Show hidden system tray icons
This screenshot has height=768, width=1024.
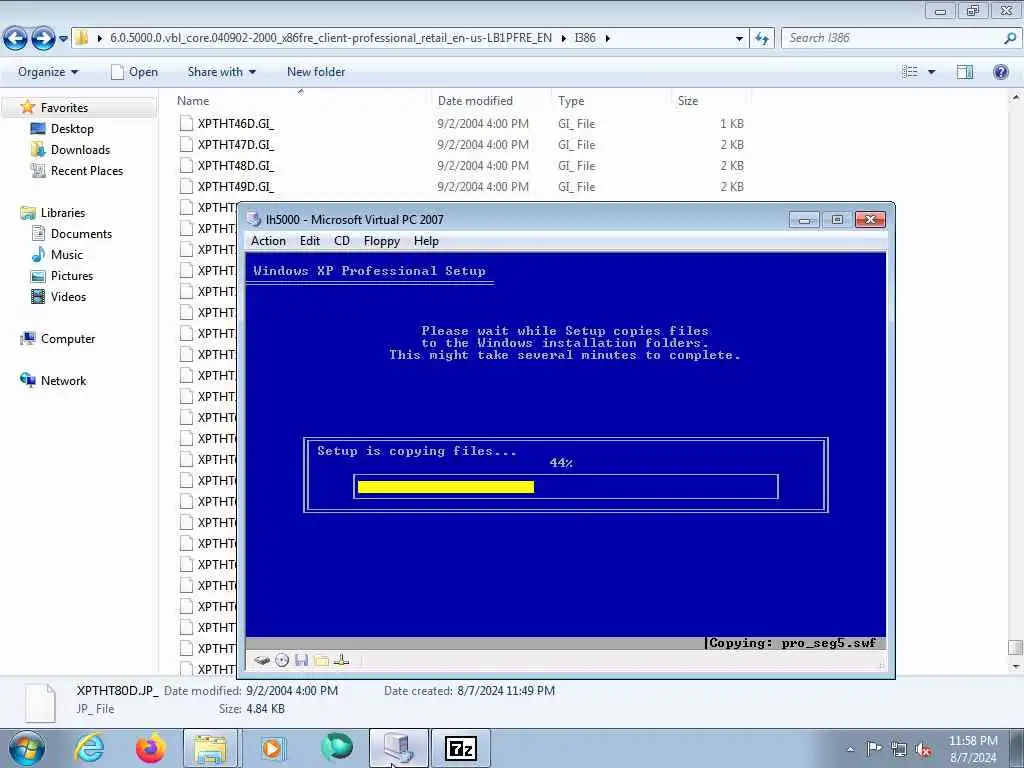(x=850, y=749)
